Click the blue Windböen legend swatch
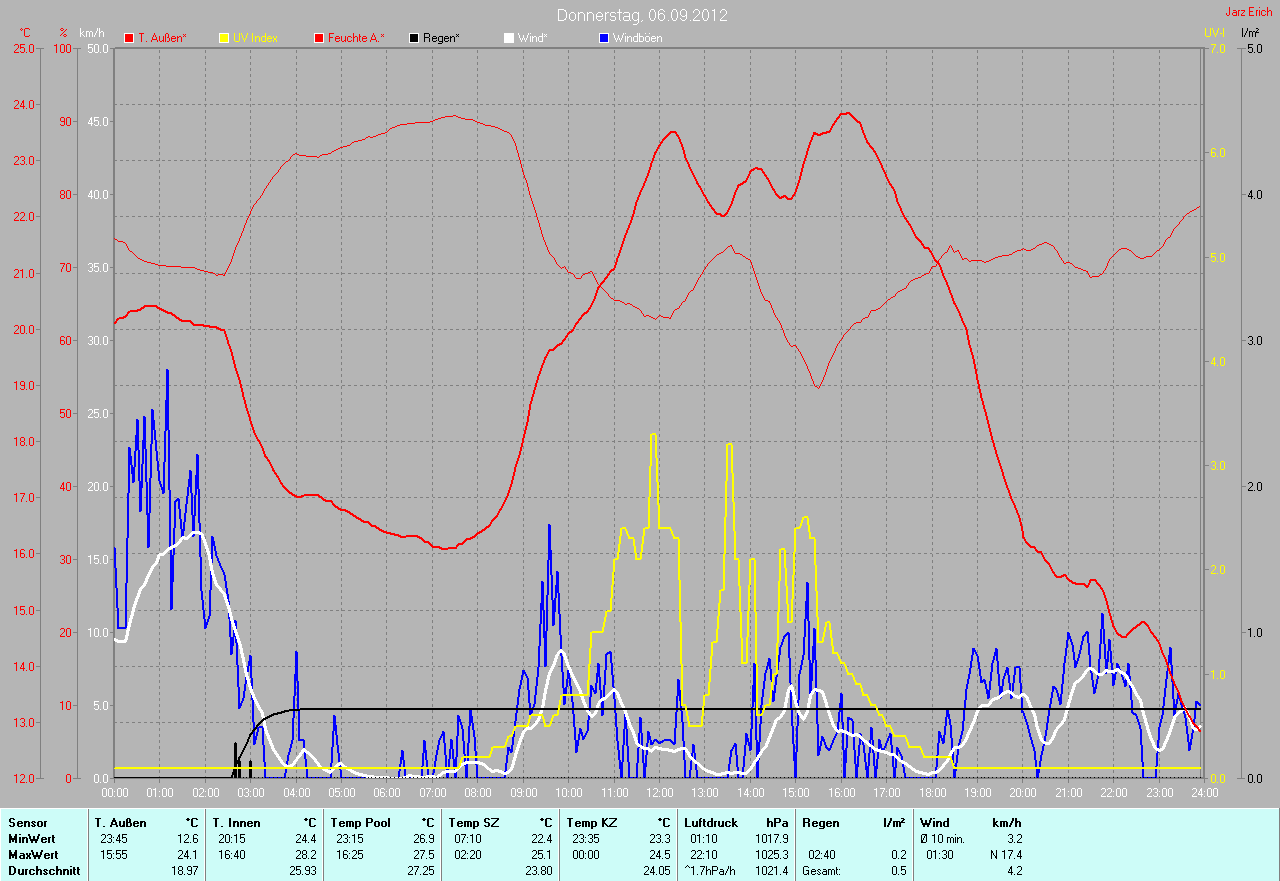The image size is (1280, 881). [604, 38]
